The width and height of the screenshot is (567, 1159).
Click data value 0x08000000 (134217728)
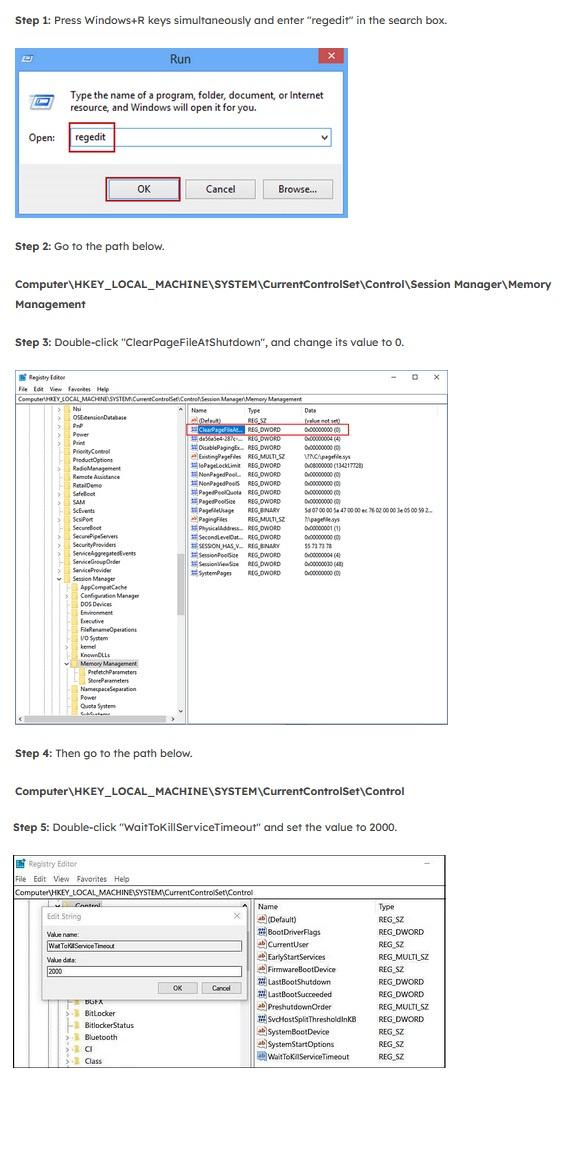coord(333,466)
